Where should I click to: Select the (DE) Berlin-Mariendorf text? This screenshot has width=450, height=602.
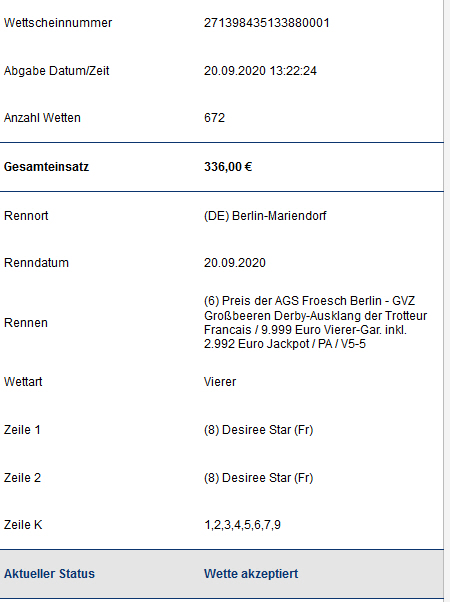tap(265, 216)
